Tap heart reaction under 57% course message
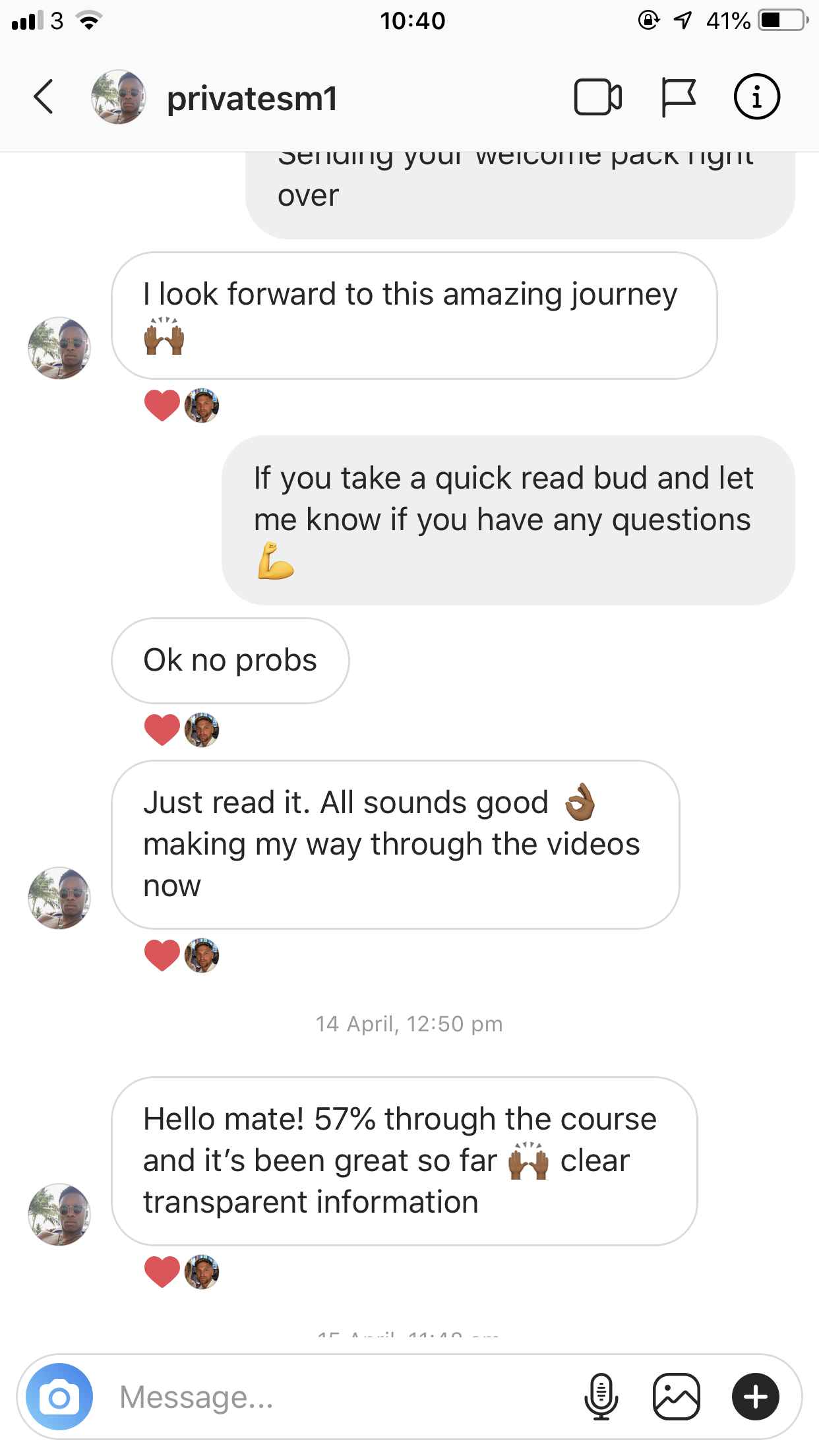 162,1271
